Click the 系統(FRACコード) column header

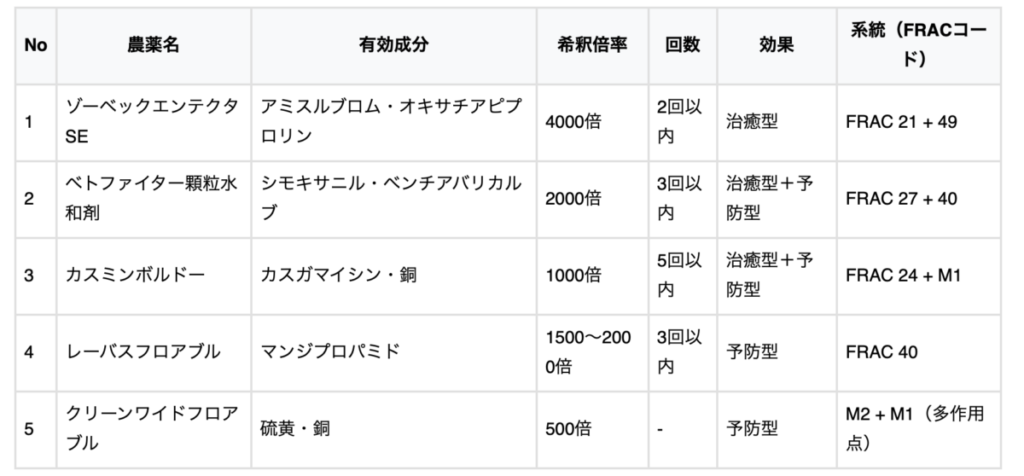click(919, 46)
